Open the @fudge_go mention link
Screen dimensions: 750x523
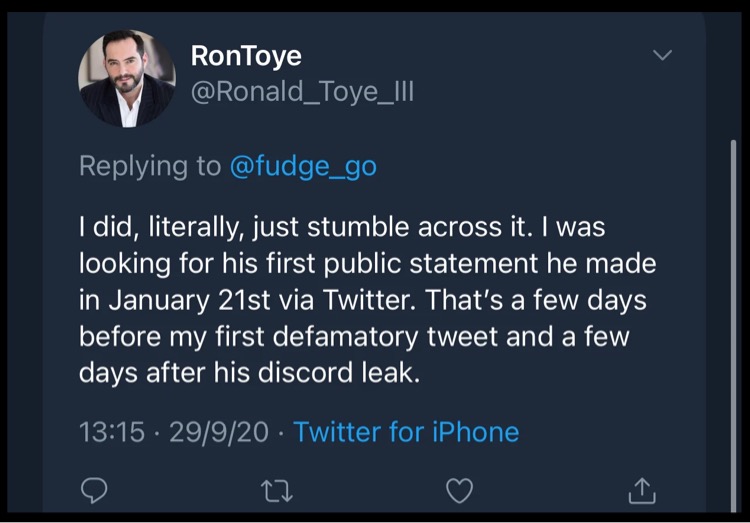point(303,167)
